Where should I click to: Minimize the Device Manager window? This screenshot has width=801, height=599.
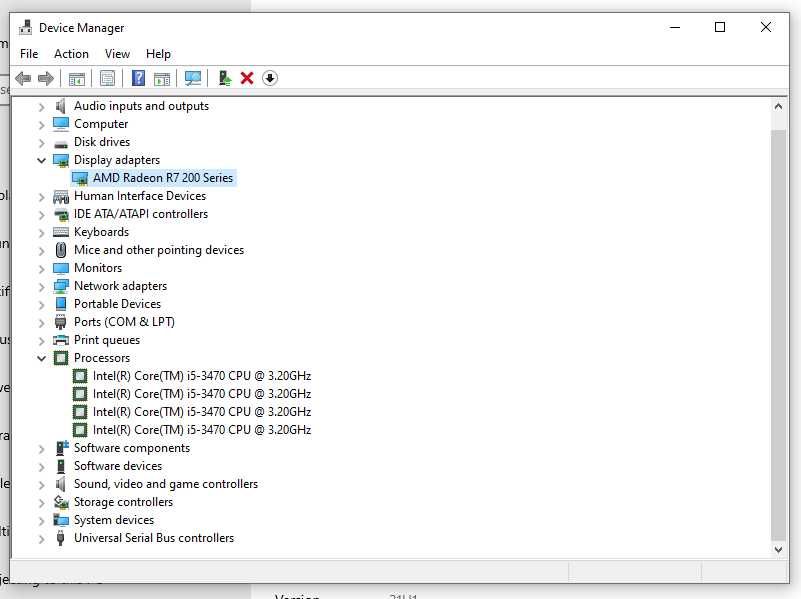pyautogui.click(x=675, y=27)
